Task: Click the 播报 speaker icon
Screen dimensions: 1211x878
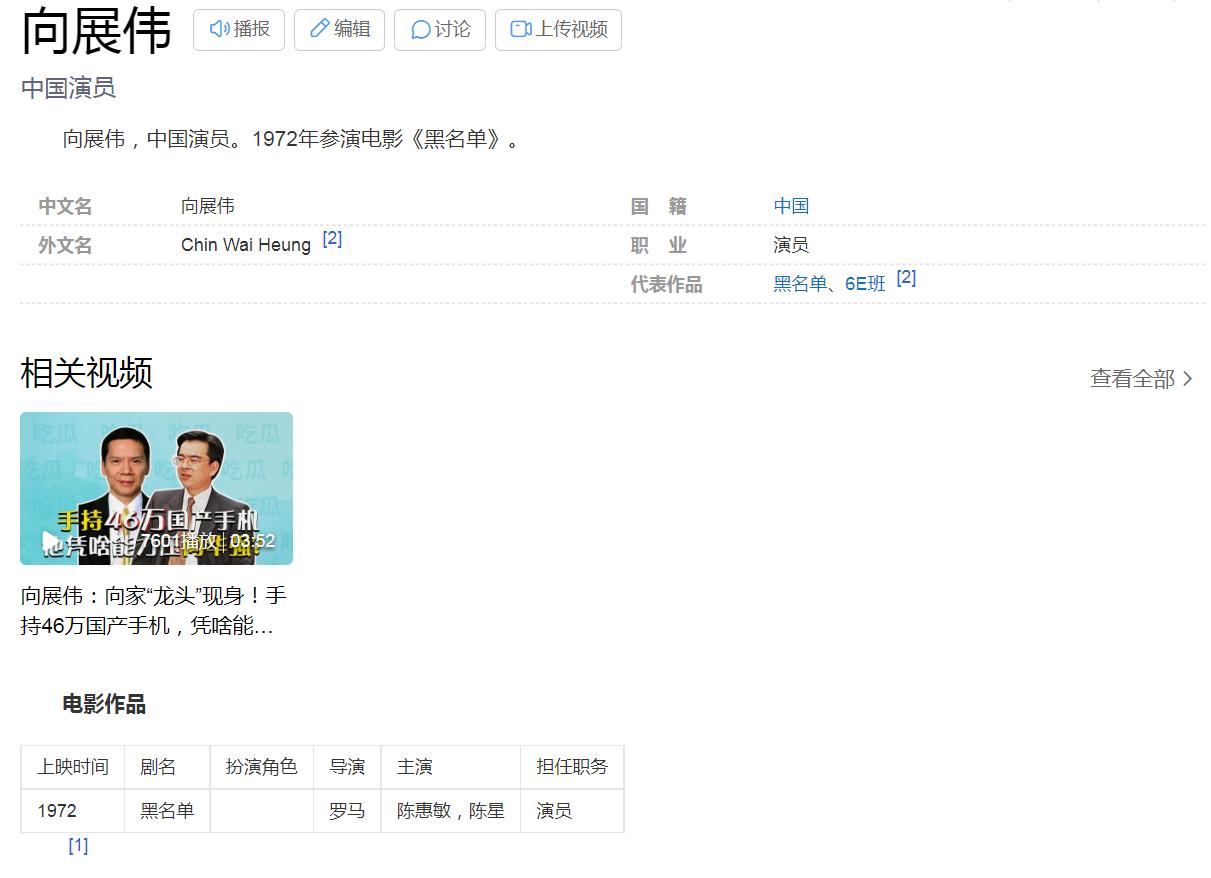Action: [220, 29]
